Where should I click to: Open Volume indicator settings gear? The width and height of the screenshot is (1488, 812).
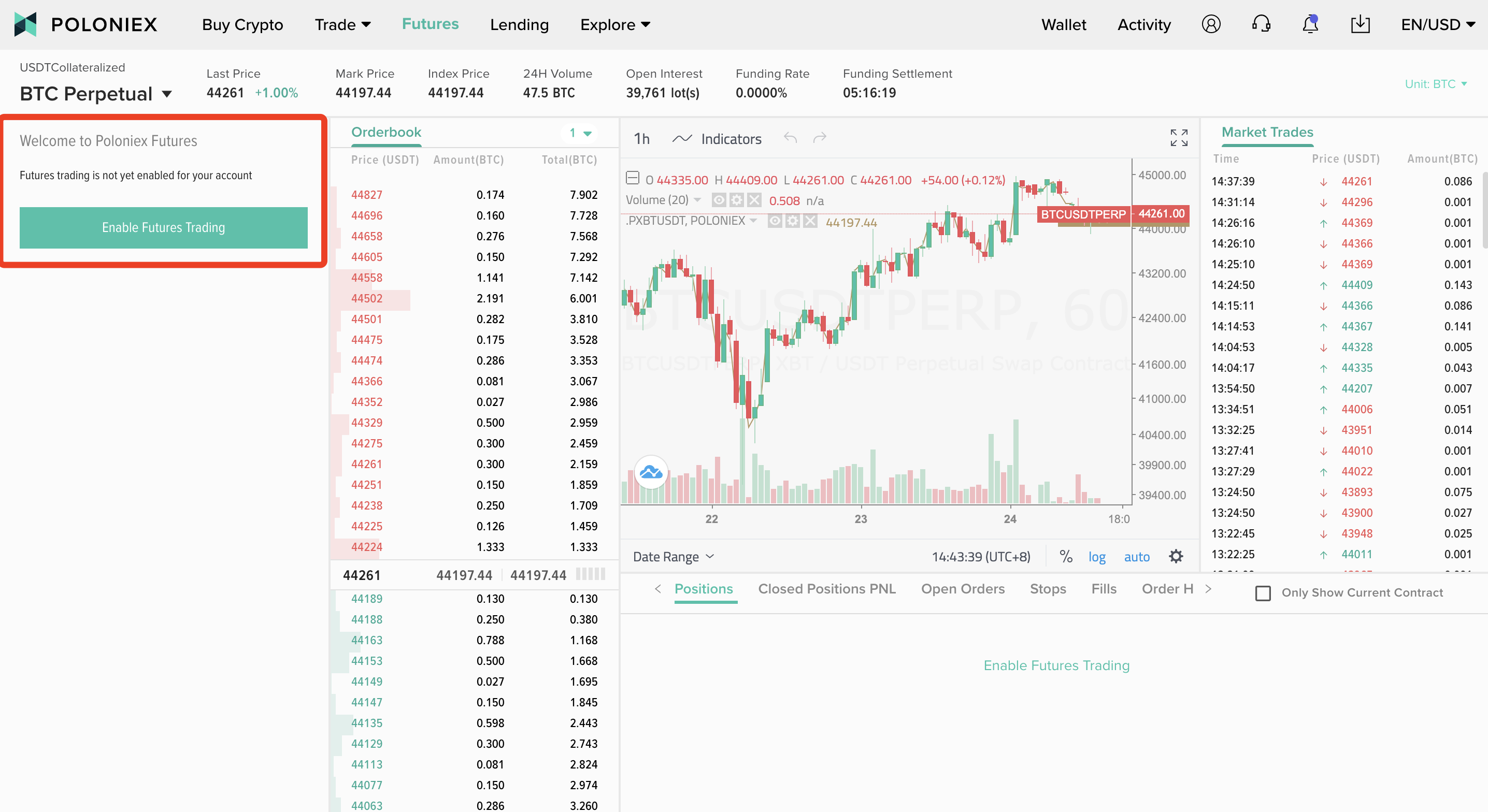(x=737, y=200)
